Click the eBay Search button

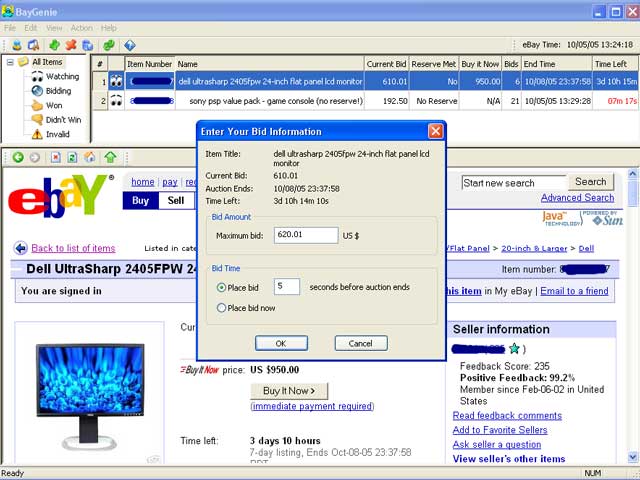tap(591, 182)
